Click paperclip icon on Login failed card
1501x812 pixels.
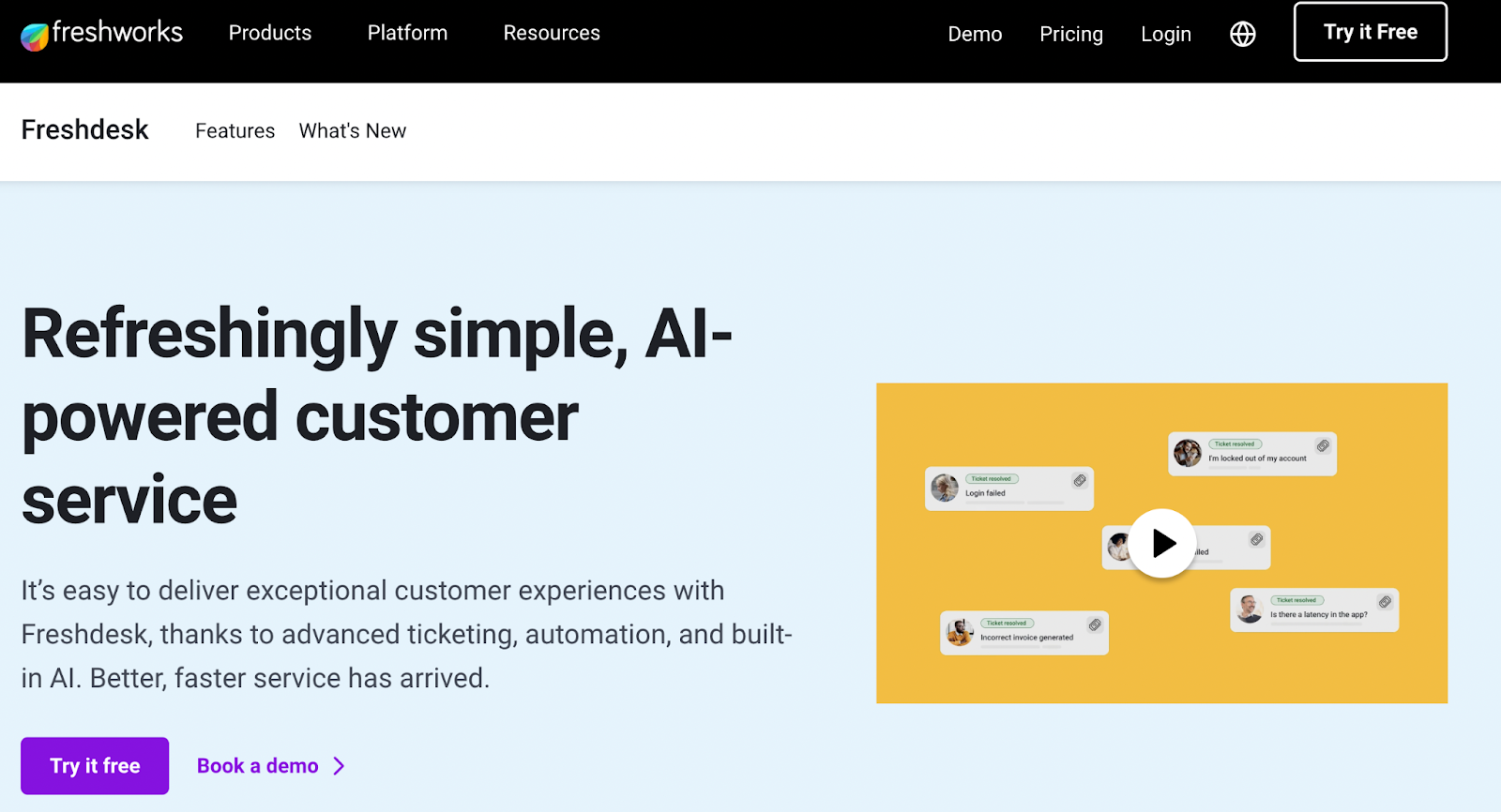(x=1080, y=480)
